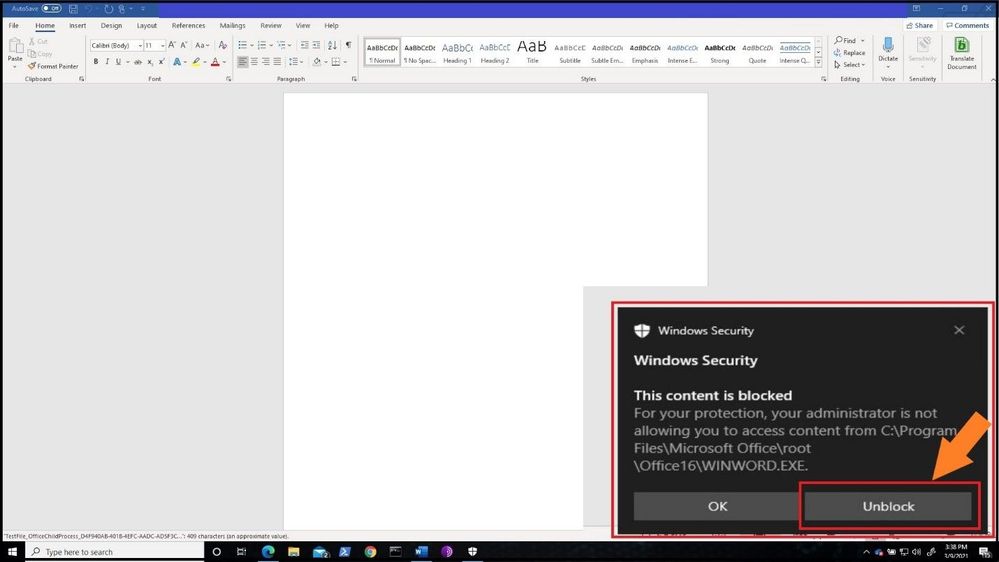The height and width of the screenshot is (562, 999).
Task: Click the Translate Document icon
Action: (961, 45)
